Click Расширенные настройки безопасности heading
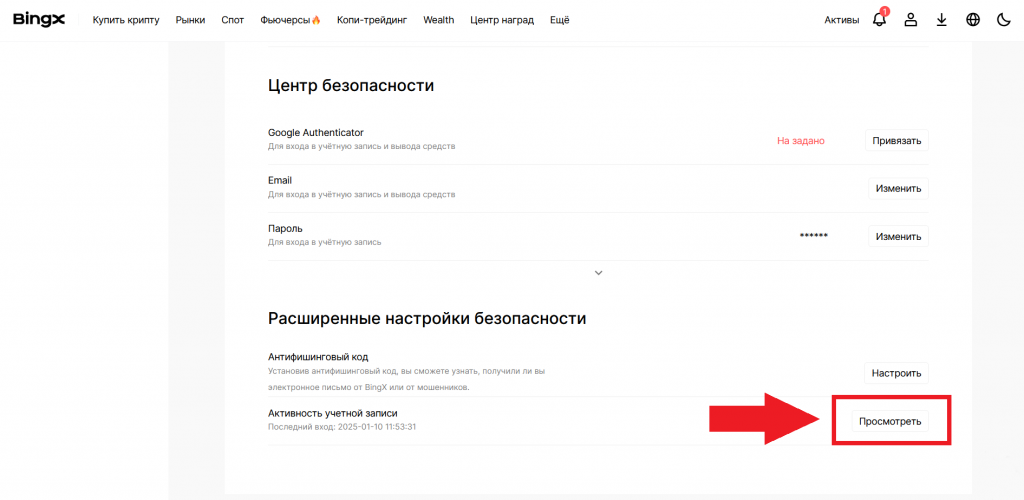 (427, 319)
